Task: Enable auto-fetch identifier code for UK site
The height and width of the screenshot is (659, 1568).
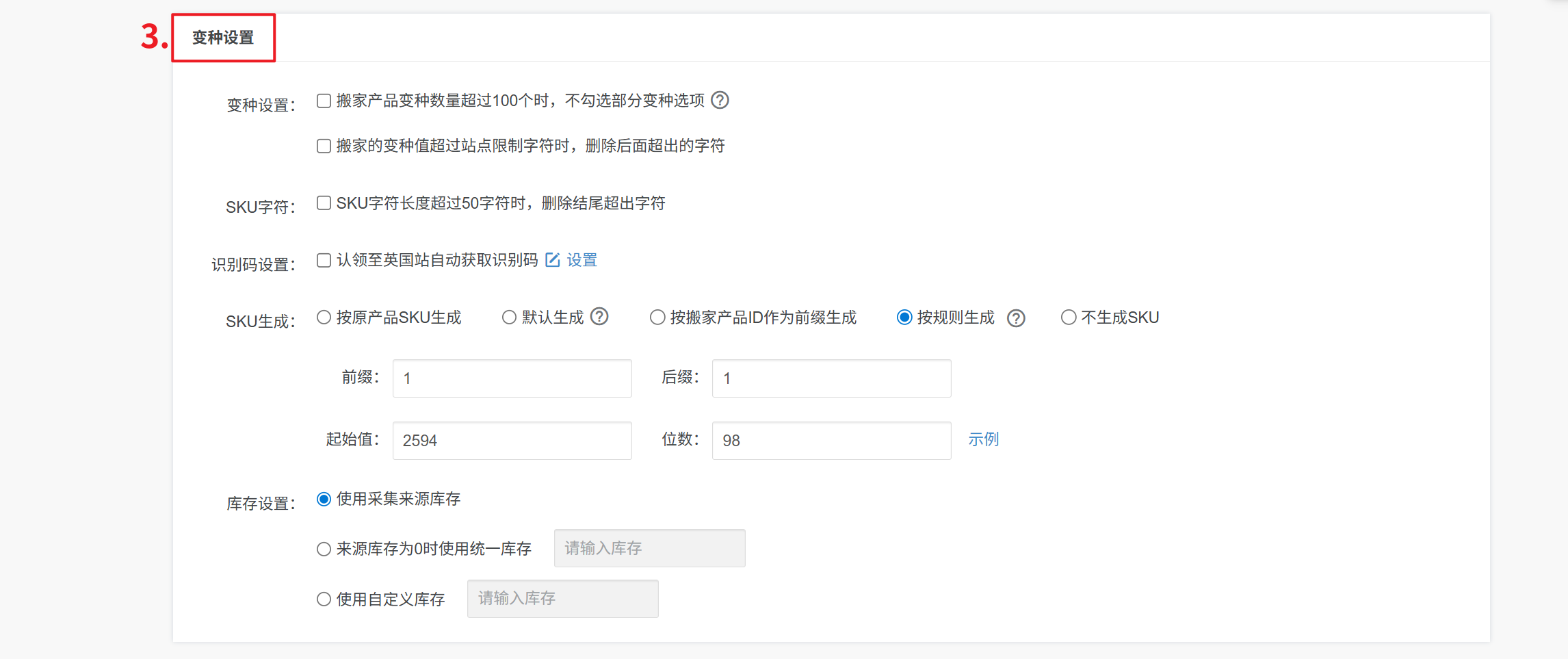Action: coord(324,261)
